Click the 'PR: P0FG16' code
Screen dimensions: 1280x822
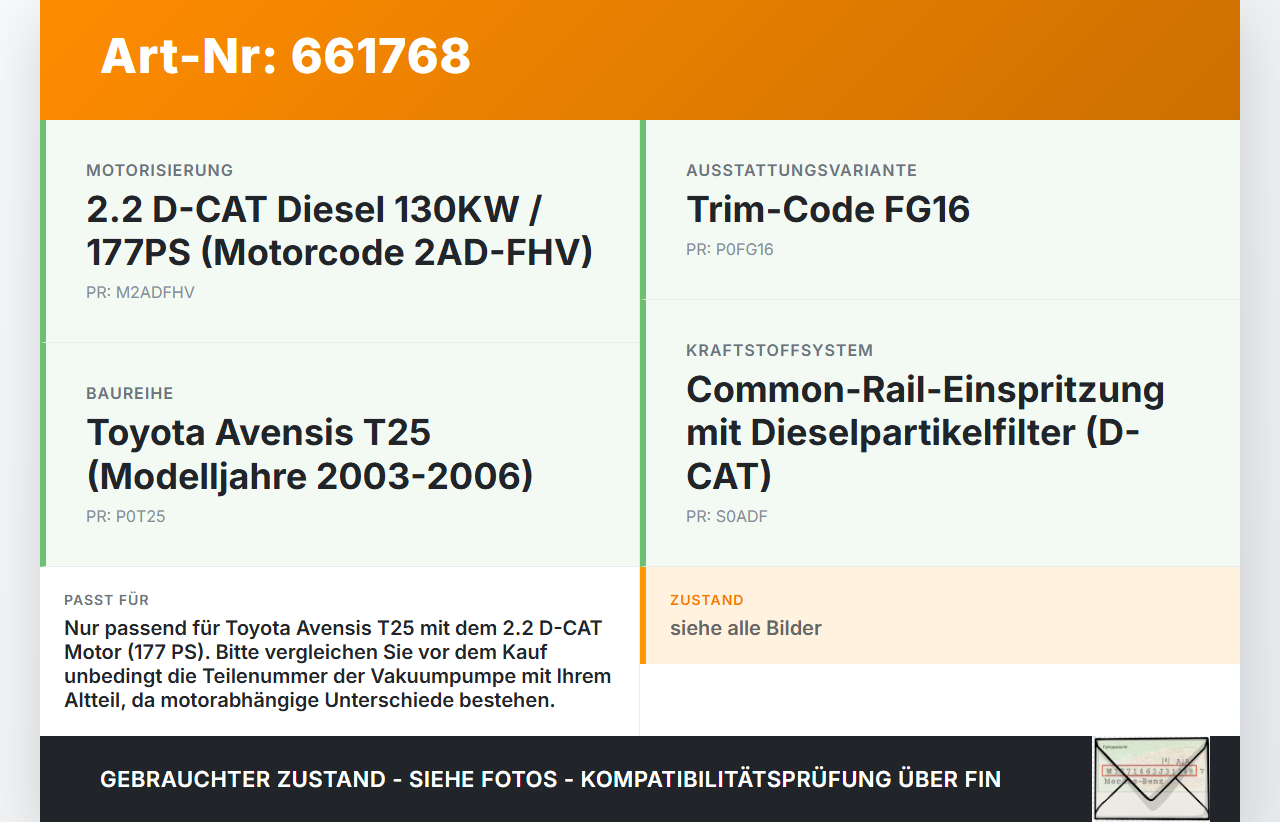[x=730, y=250]
